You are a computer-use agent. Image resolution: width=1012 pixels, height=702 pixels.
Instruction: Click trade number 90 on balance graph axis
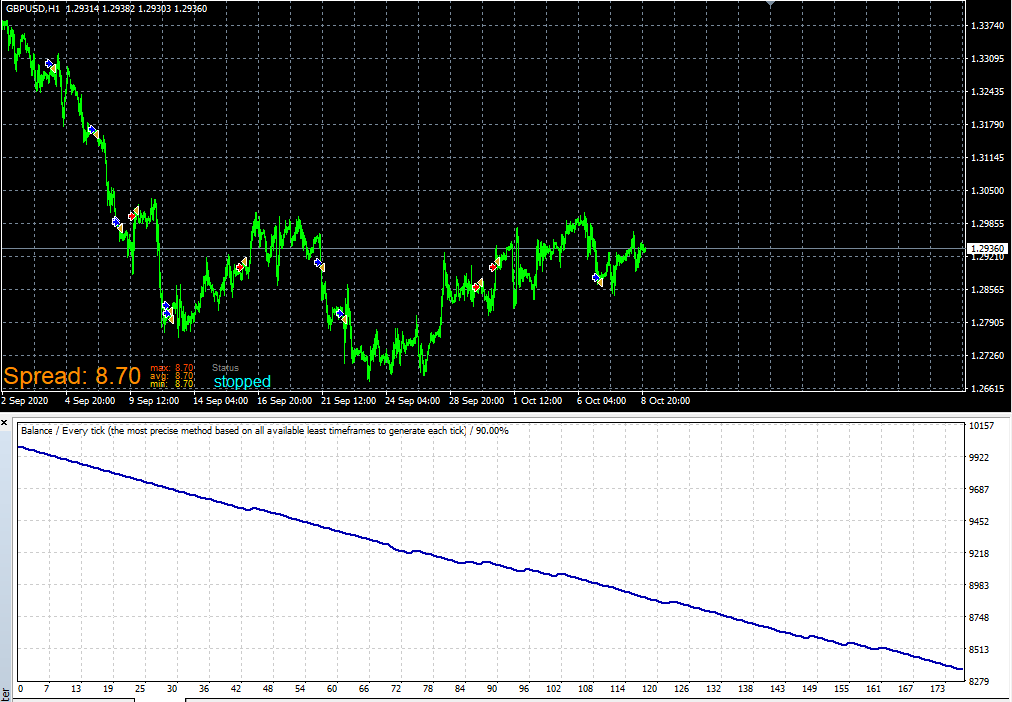point(492,689)
